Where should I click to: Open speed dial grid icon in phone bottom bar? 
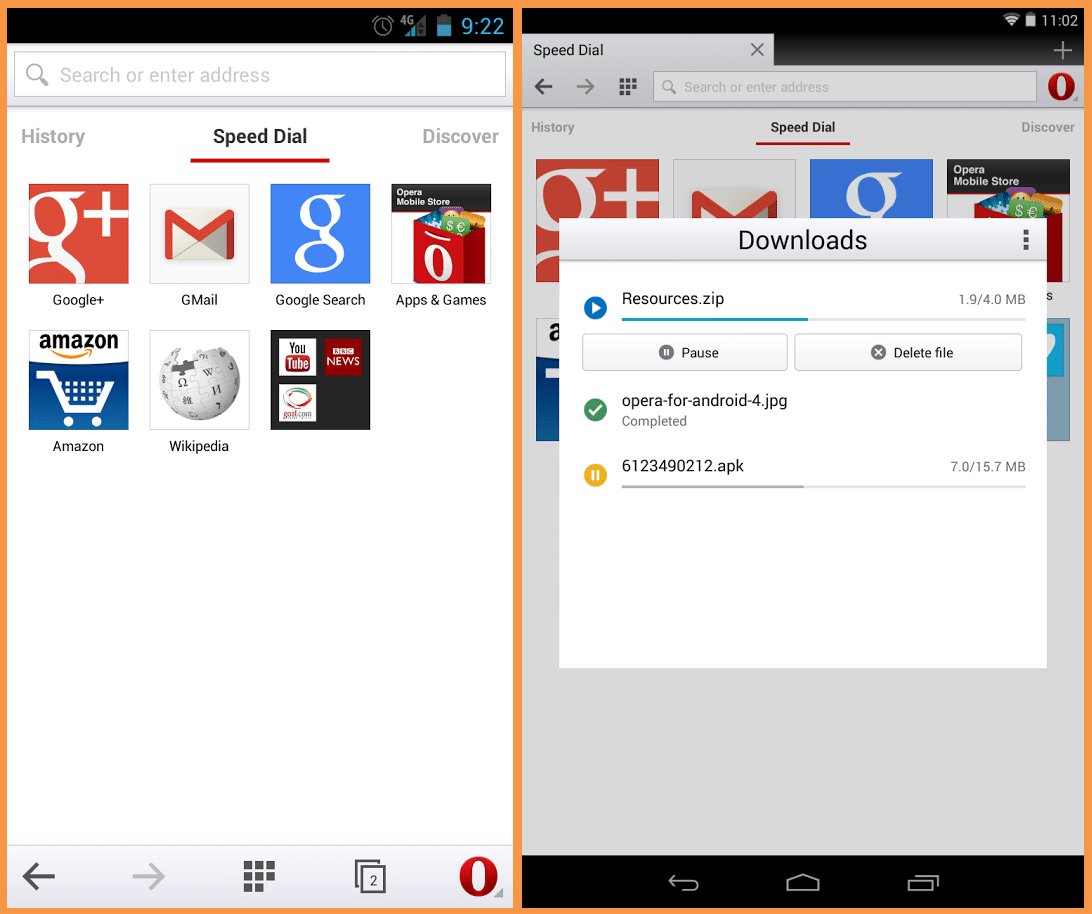click(259, 876)
